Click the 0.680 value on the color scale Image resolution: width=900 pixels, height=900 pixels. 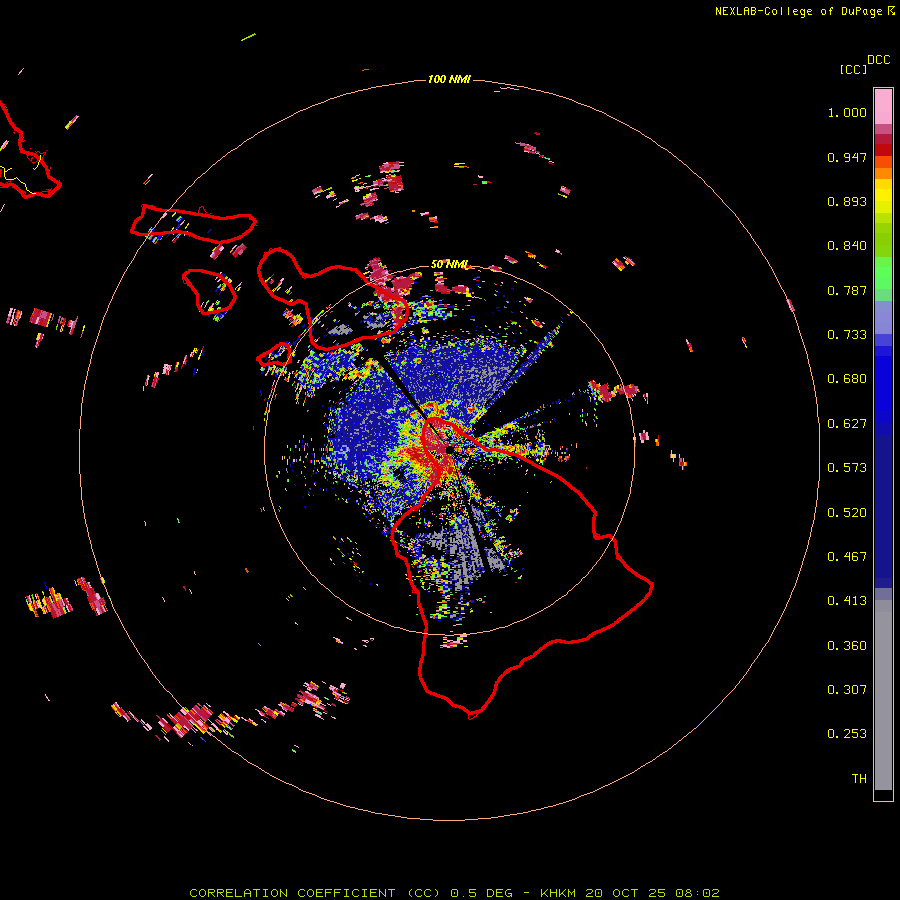(x=847, y=379)
